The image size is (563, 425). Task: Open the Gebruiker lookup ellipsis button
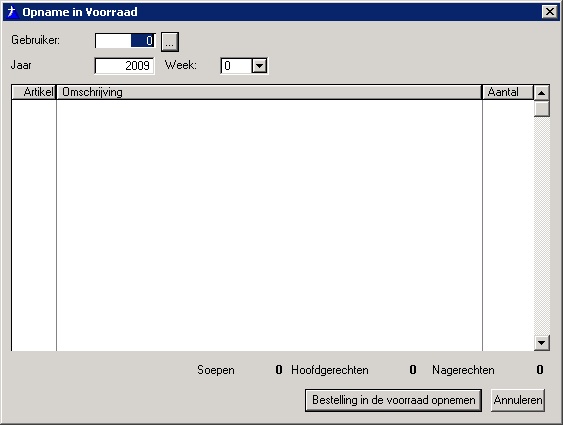(170, 42)
